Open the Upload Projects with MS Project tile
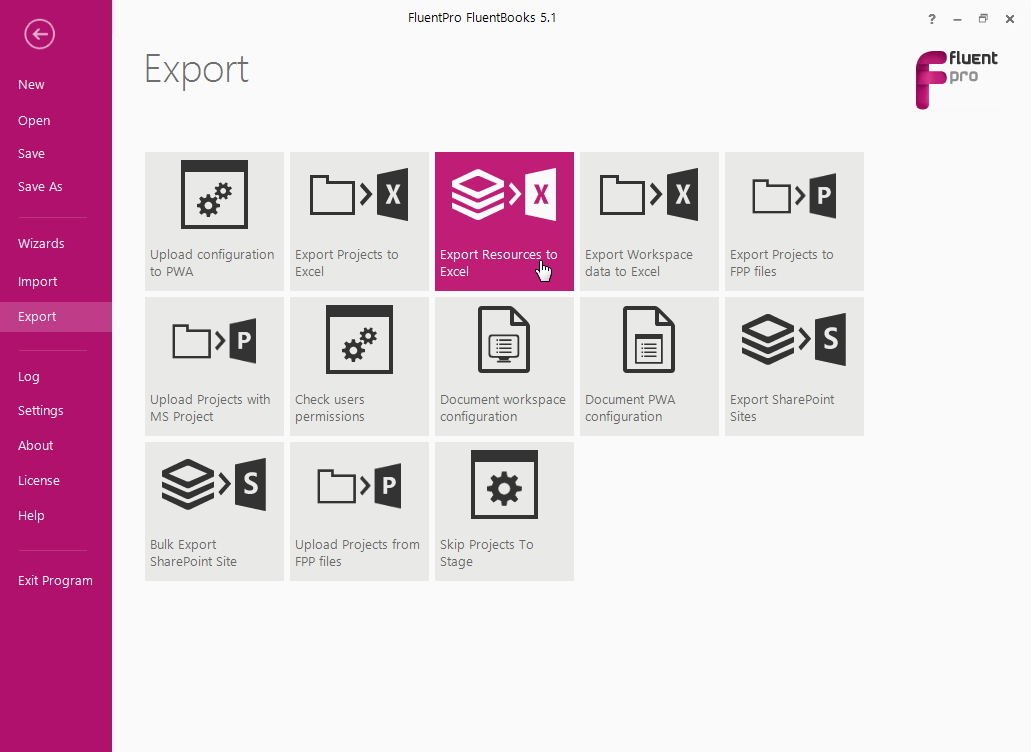Screen dimensions: 1031x752 point(214,366)
